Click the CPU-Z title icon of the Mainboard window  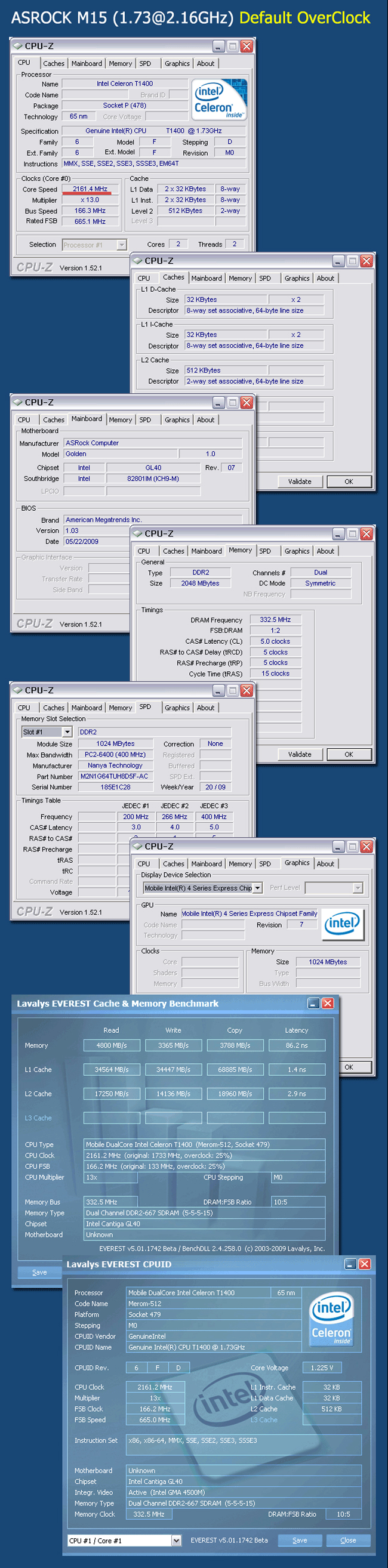tap(18, 402)
